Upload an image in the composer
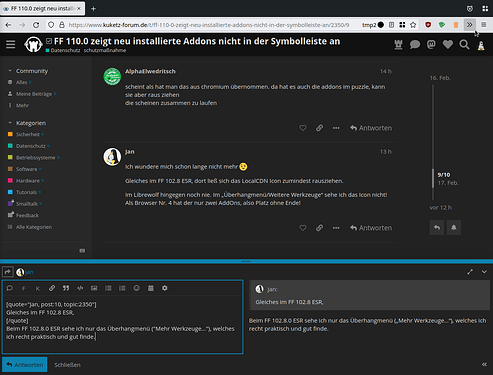The image size is (493, 375). (x=94, y=288)
